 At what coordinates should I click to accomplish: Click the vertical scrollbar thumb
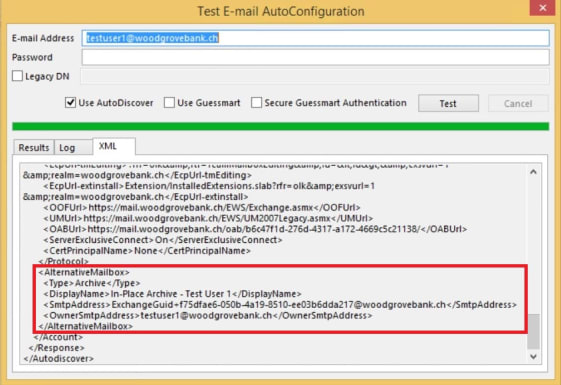click(x=533, y=331)
